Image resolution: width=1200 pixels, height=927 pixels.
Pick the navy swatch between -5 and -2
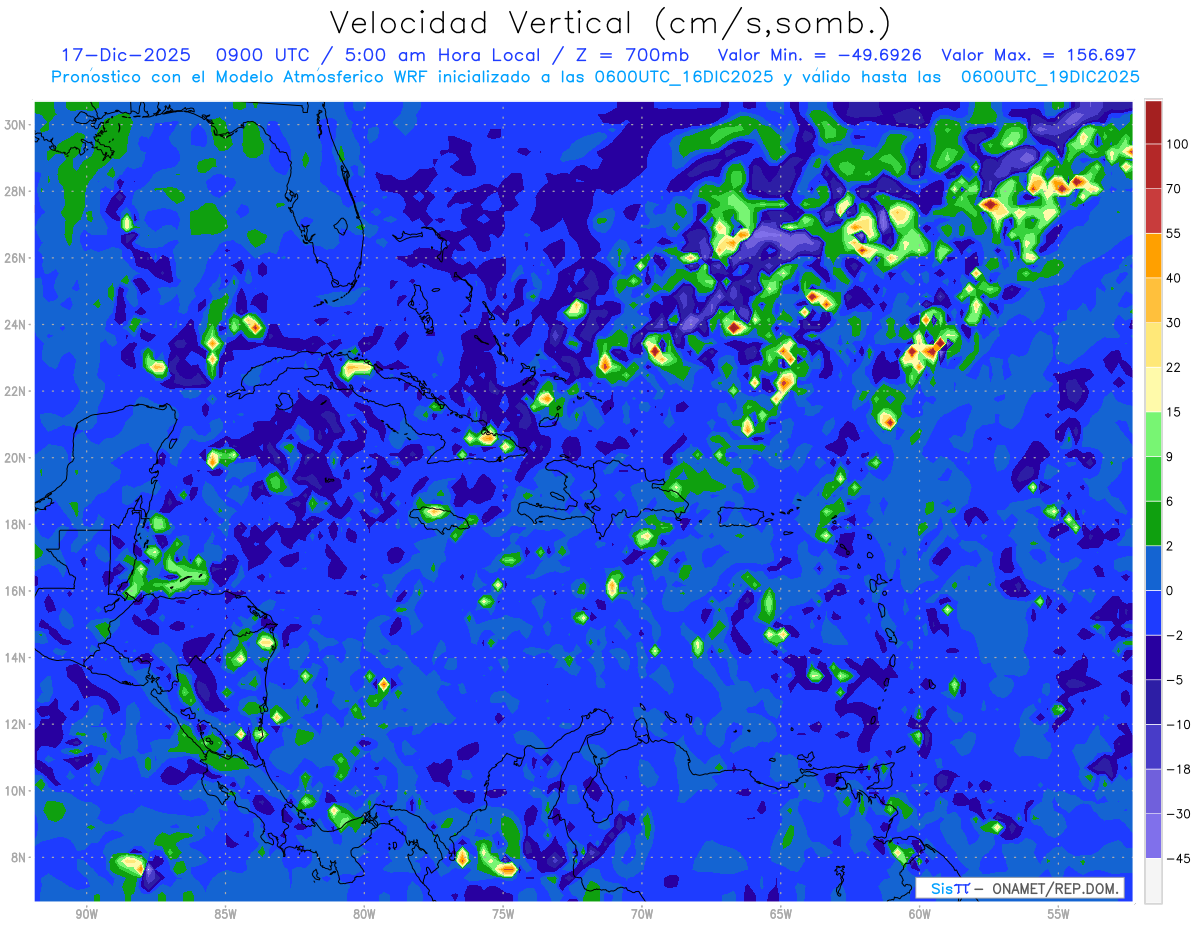1153,658
